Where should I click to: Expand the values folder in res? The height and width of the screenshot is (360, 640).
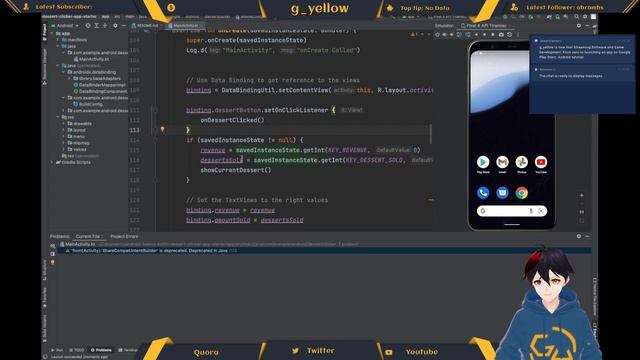tap(64, 149)
